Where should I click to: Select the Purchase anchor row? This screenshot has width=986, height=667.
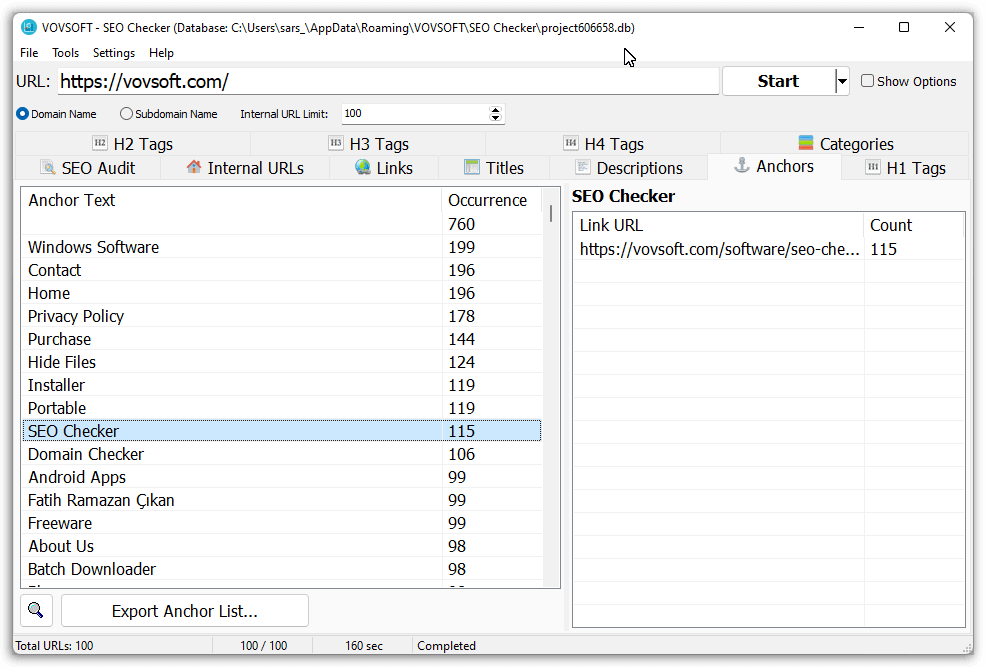282,339
